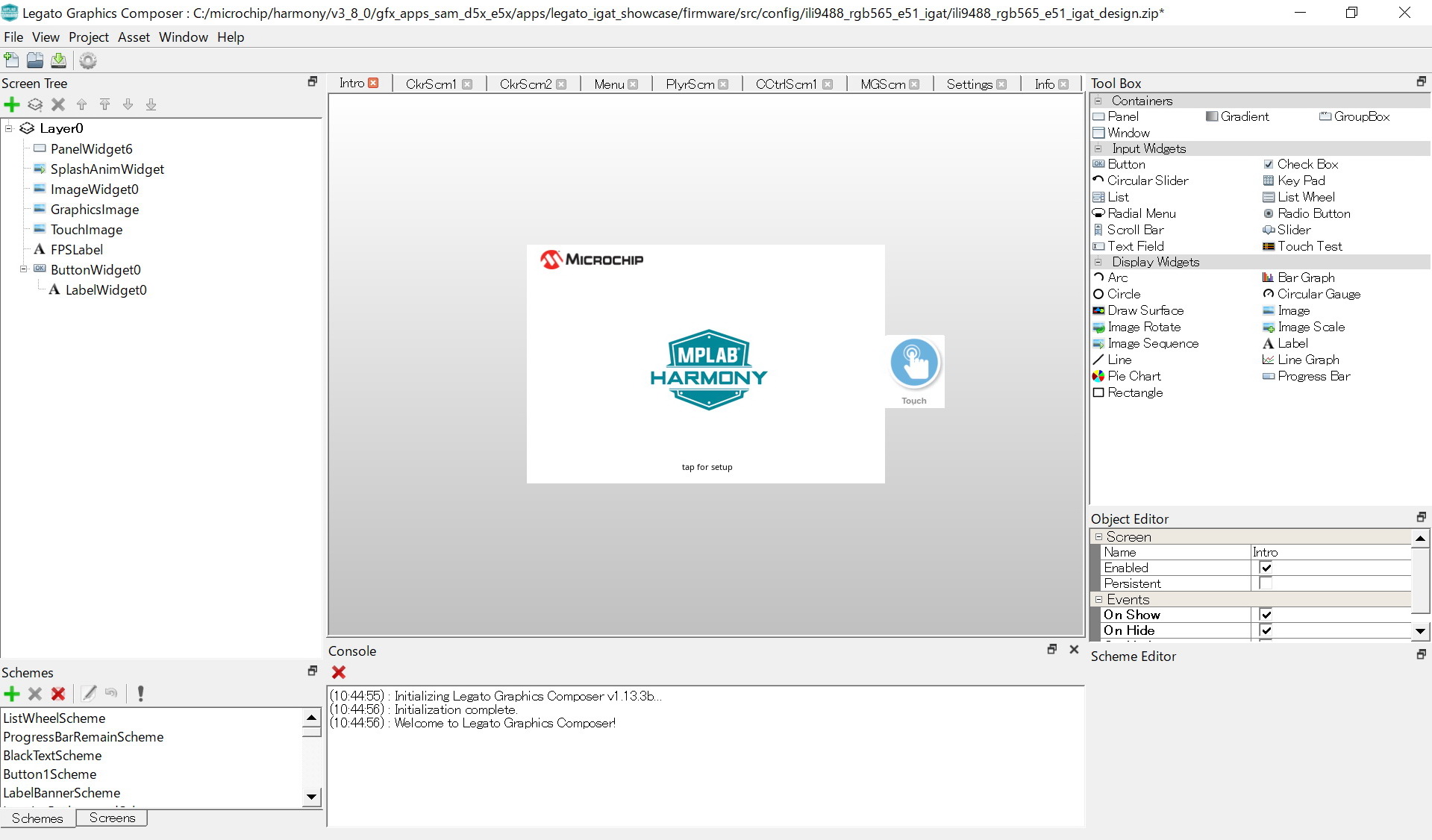Image resolution: width=1432 pixels, height=840 pixels.
Task: Open the File menu
Action: point(13,37)
